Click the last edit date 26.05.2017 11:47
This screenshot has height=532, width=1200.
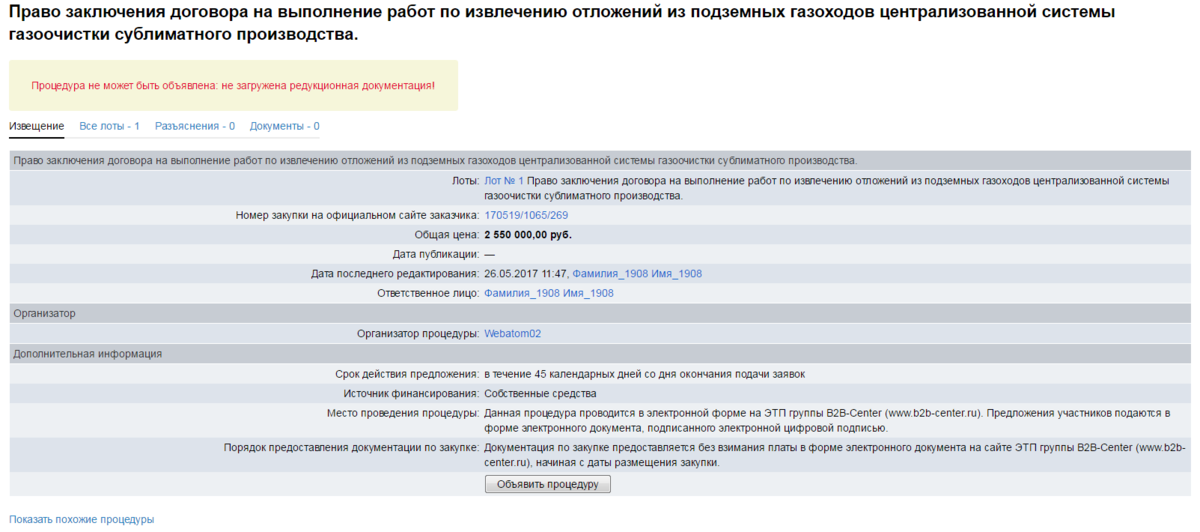pos(525,273)
